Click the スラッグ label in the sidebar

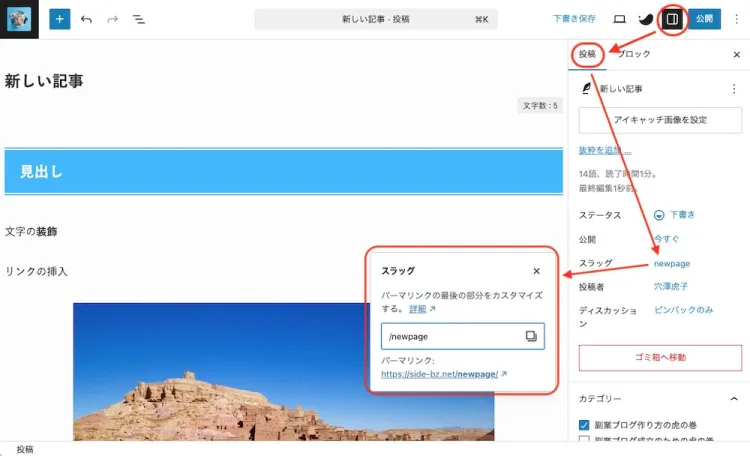pos(596,263)
